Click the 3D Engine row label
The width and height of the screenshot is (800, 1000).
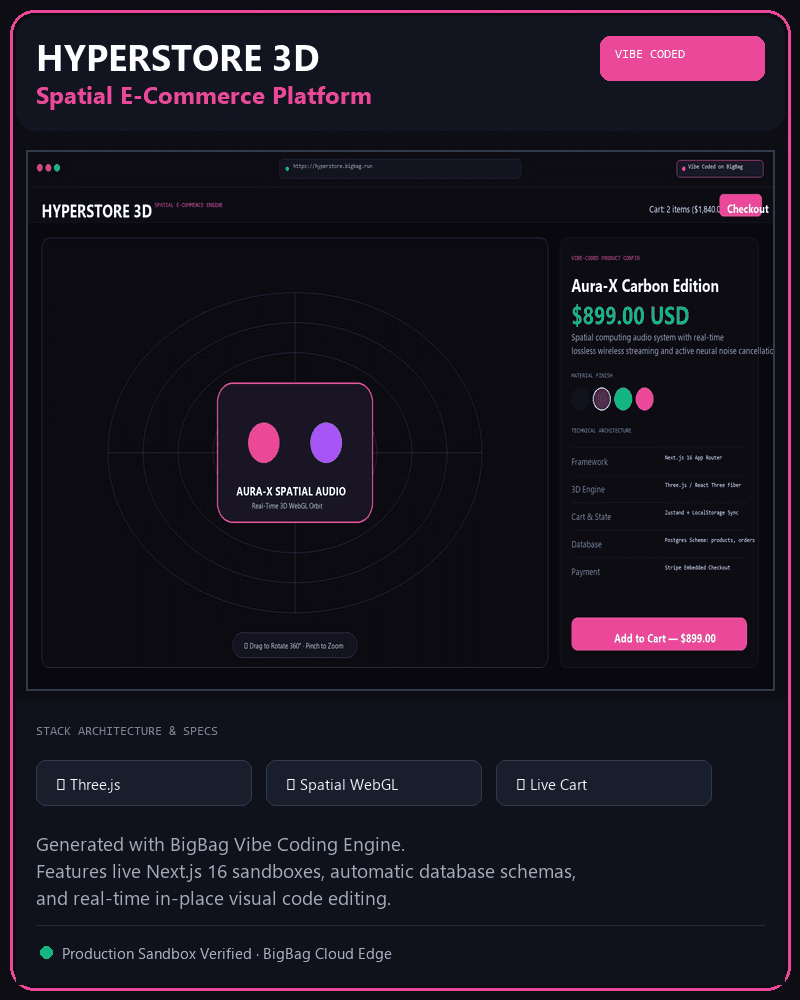point(588,489)
